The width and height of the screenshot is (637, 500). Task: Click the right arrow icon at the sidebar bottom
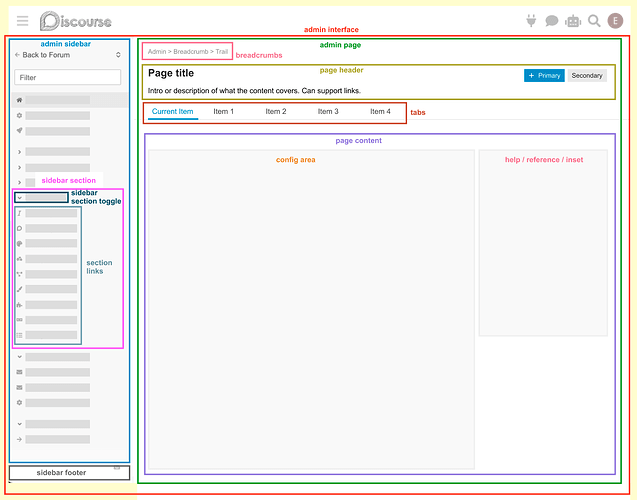coord(19,439)
